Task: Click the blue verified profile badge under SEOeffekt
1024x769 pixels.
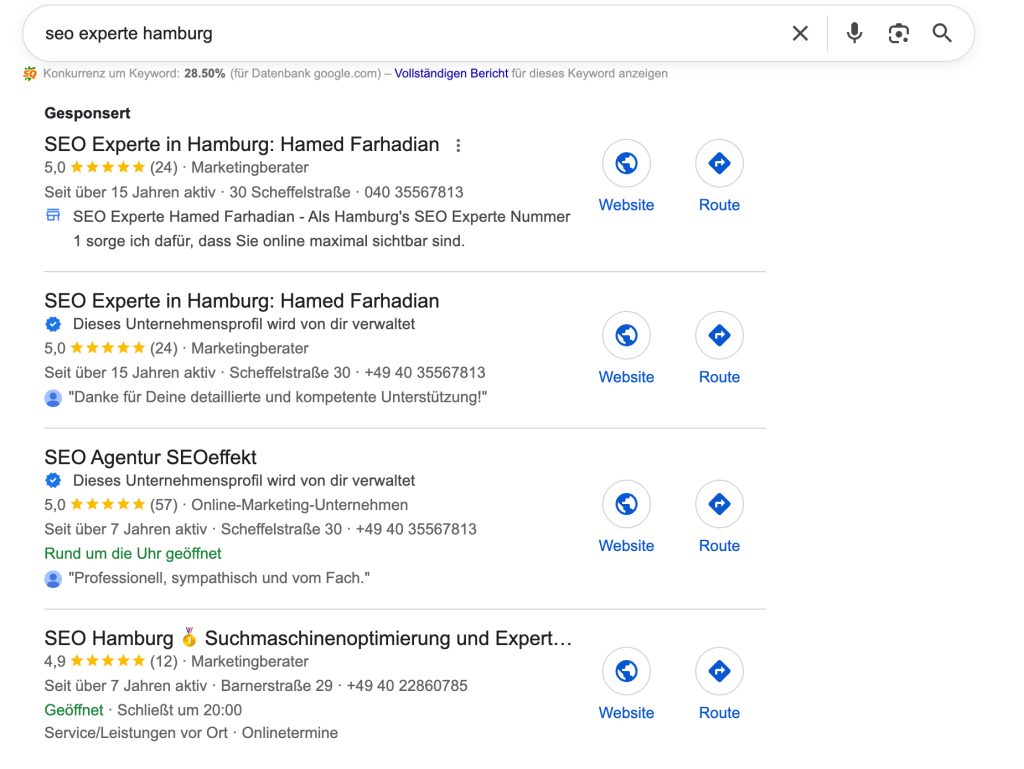Action: (x=53, y=480)
